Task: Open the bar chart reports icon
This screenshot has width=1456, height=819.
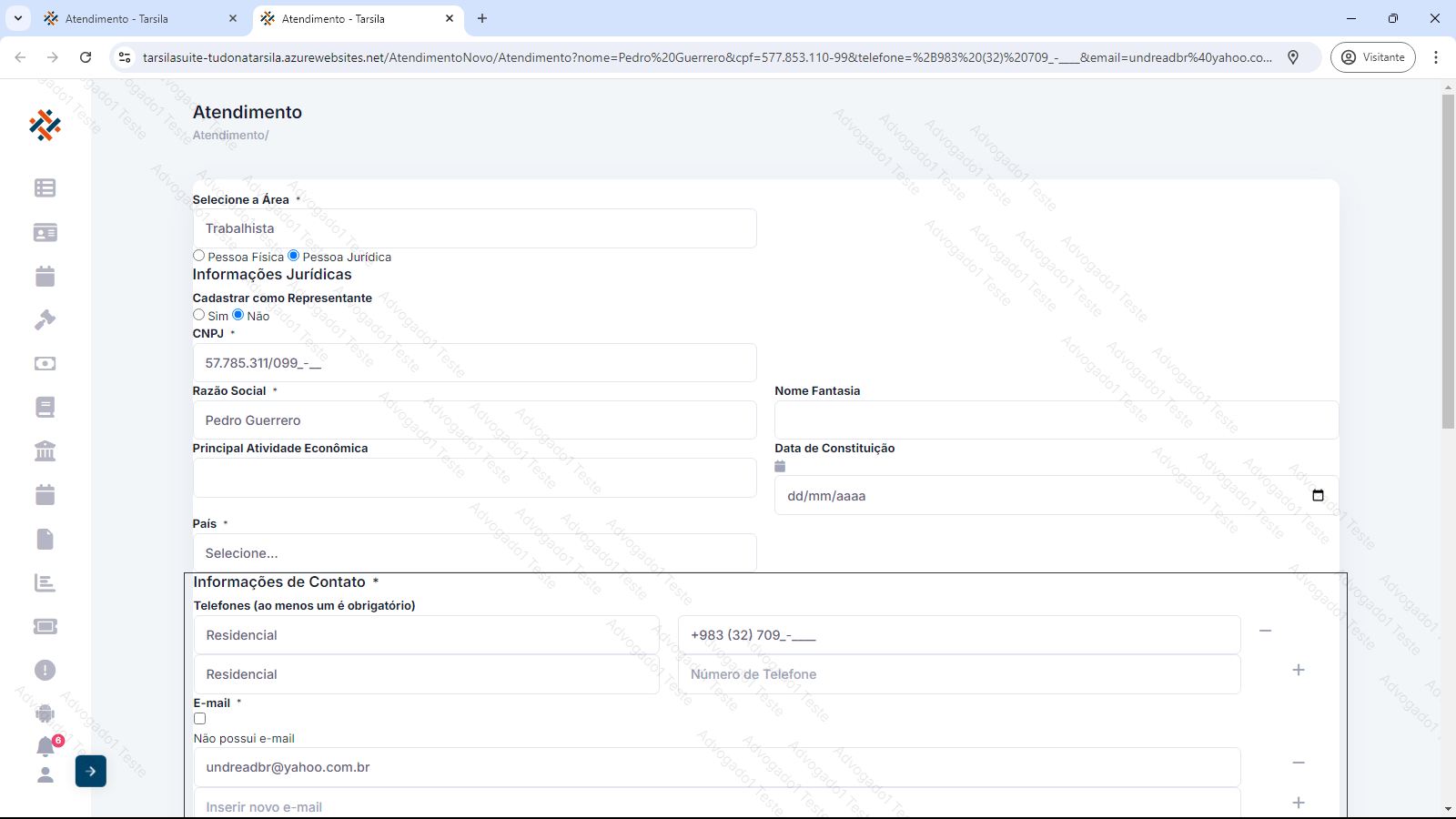Action: pyautogui.click(x=45, y=583)
